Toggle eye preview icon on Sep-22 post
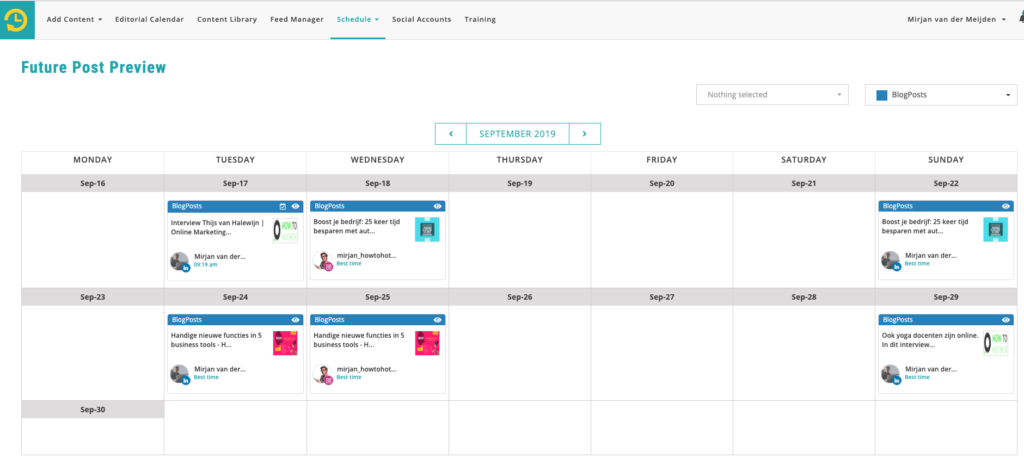The height and width of the screenshot is (471, 1024). (1006, 206)
